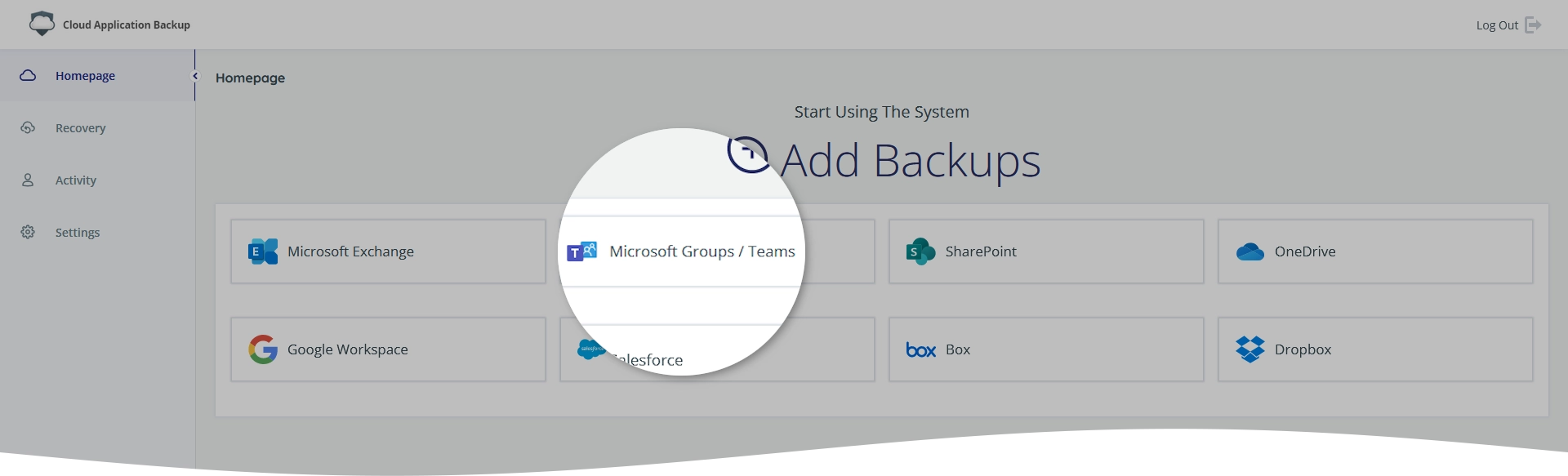Image resolution: width=1568 pixels, height=476 pixels.
Task: Open the Recovery menu item
Action: click(97, 127)
